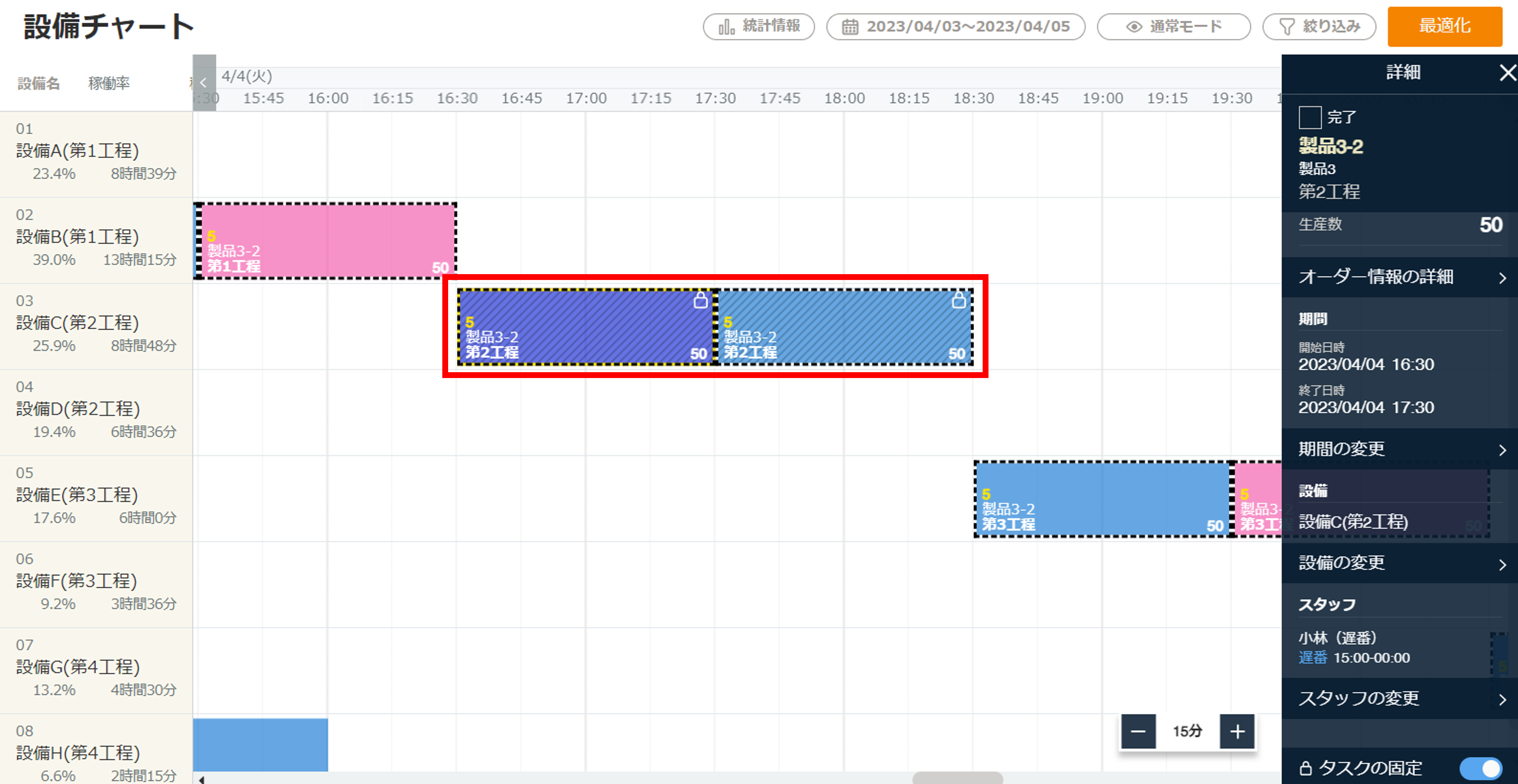Screen dimensions: 1518x784
Task: Click the orange 最適化 button
Action: tap(1444, 27)
